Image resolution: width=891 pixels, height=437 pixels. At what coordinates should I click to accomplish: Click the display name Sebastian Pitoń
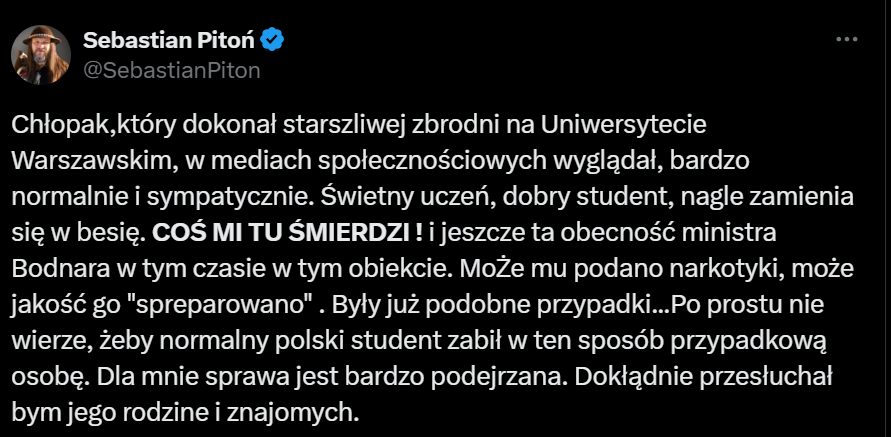169,40
